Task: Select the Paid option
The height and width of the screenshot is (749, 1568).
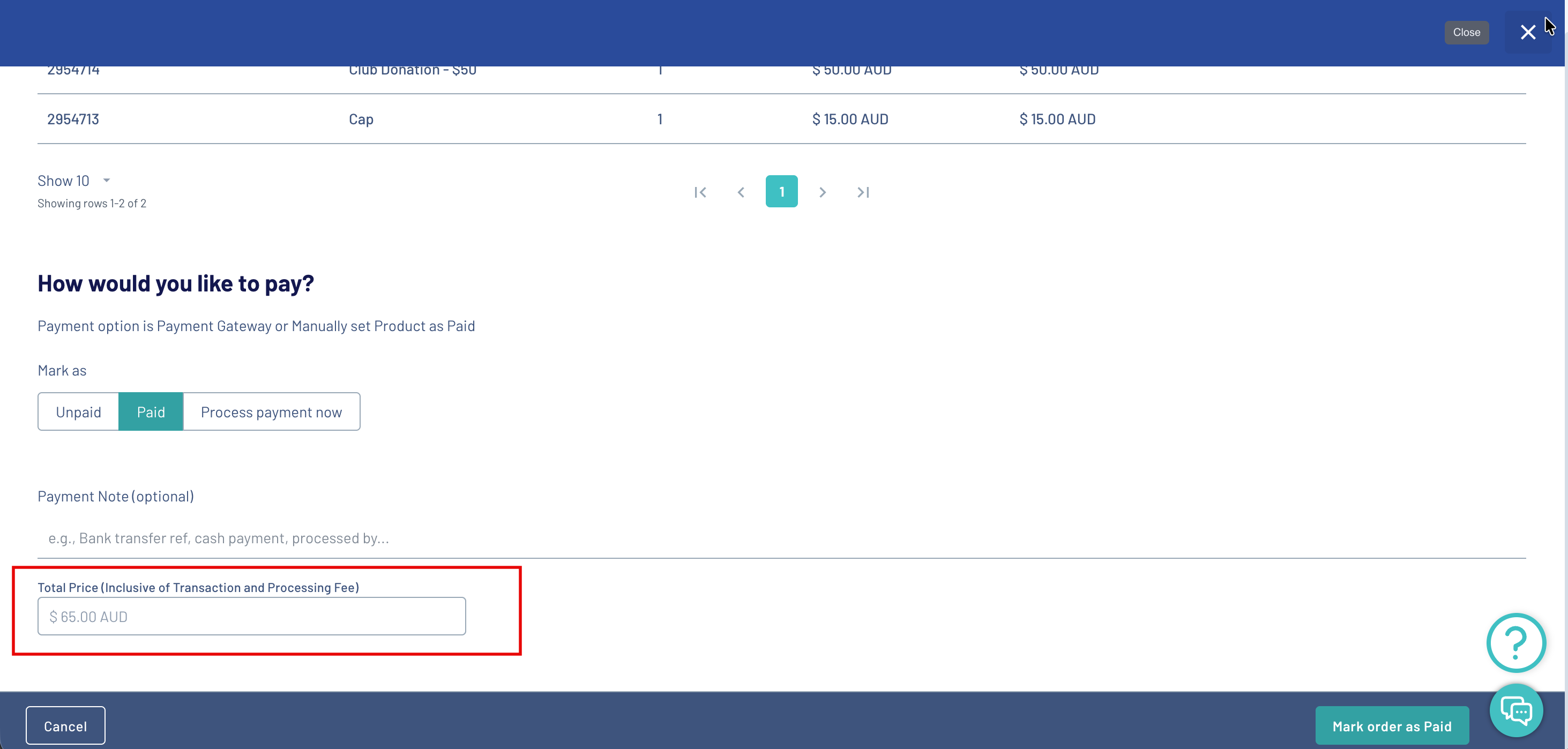Action: 151,412
